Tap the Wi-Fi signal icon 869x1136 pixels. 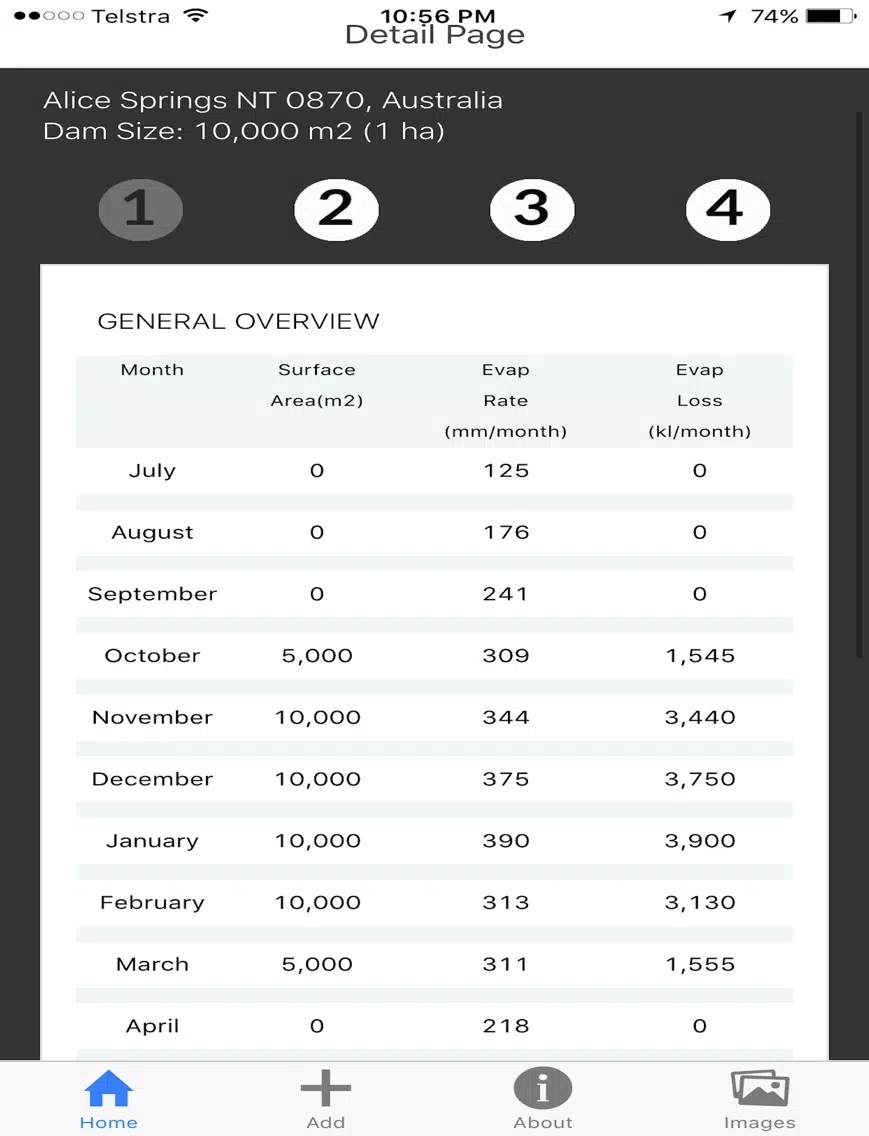click(195, 15)
